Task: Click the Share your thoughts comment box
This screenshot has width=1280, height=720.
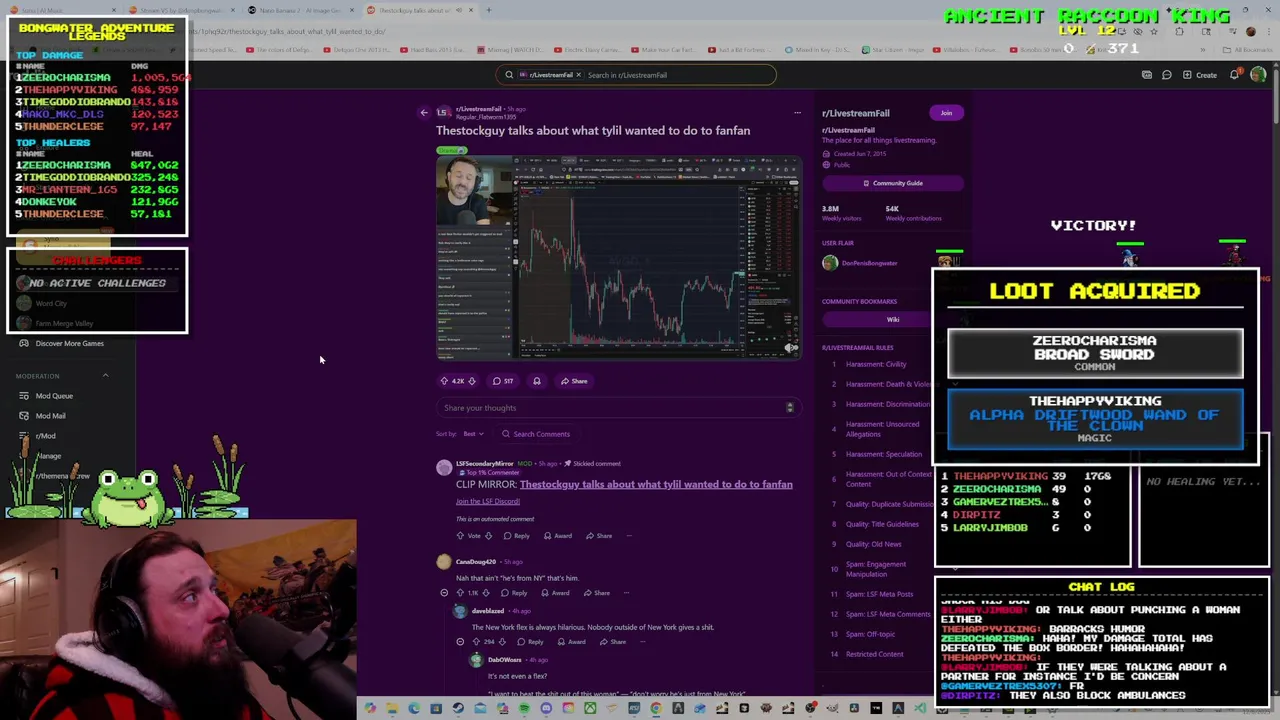Action: coord(618,408)
